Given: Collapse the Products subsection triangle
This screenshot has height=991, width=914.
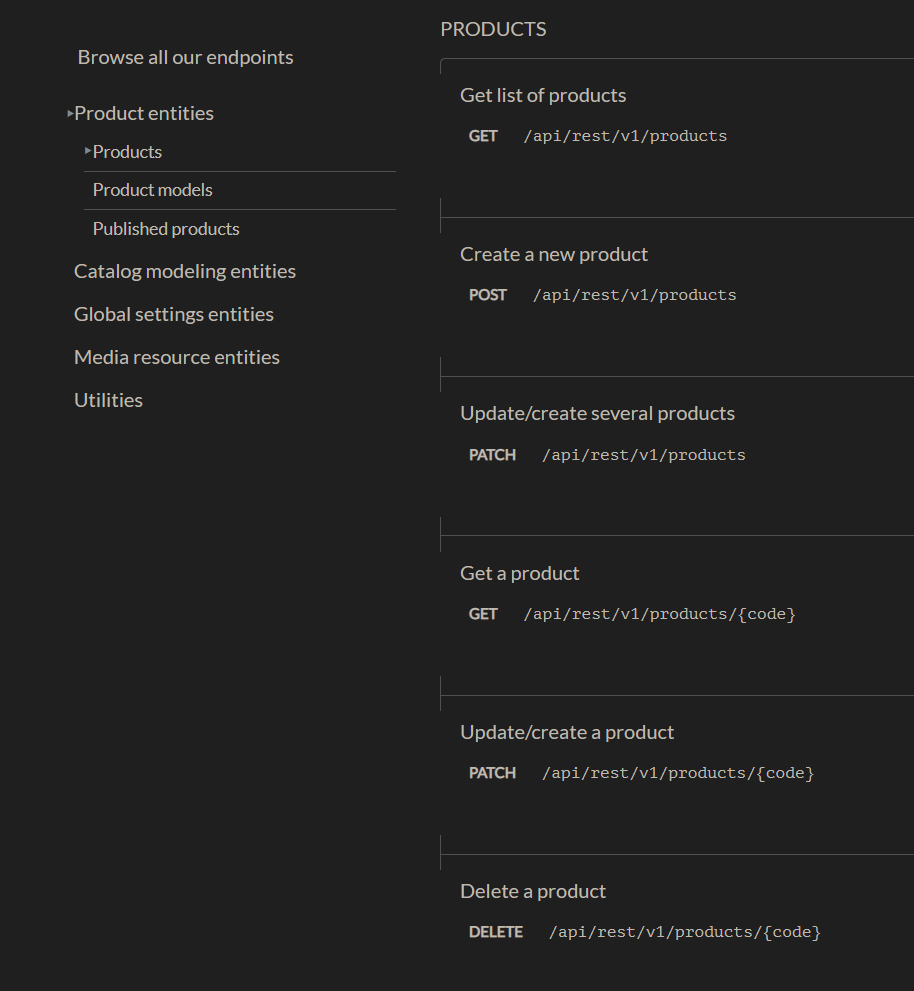Looking at the screenshot, I should click(x=88, y=150).
